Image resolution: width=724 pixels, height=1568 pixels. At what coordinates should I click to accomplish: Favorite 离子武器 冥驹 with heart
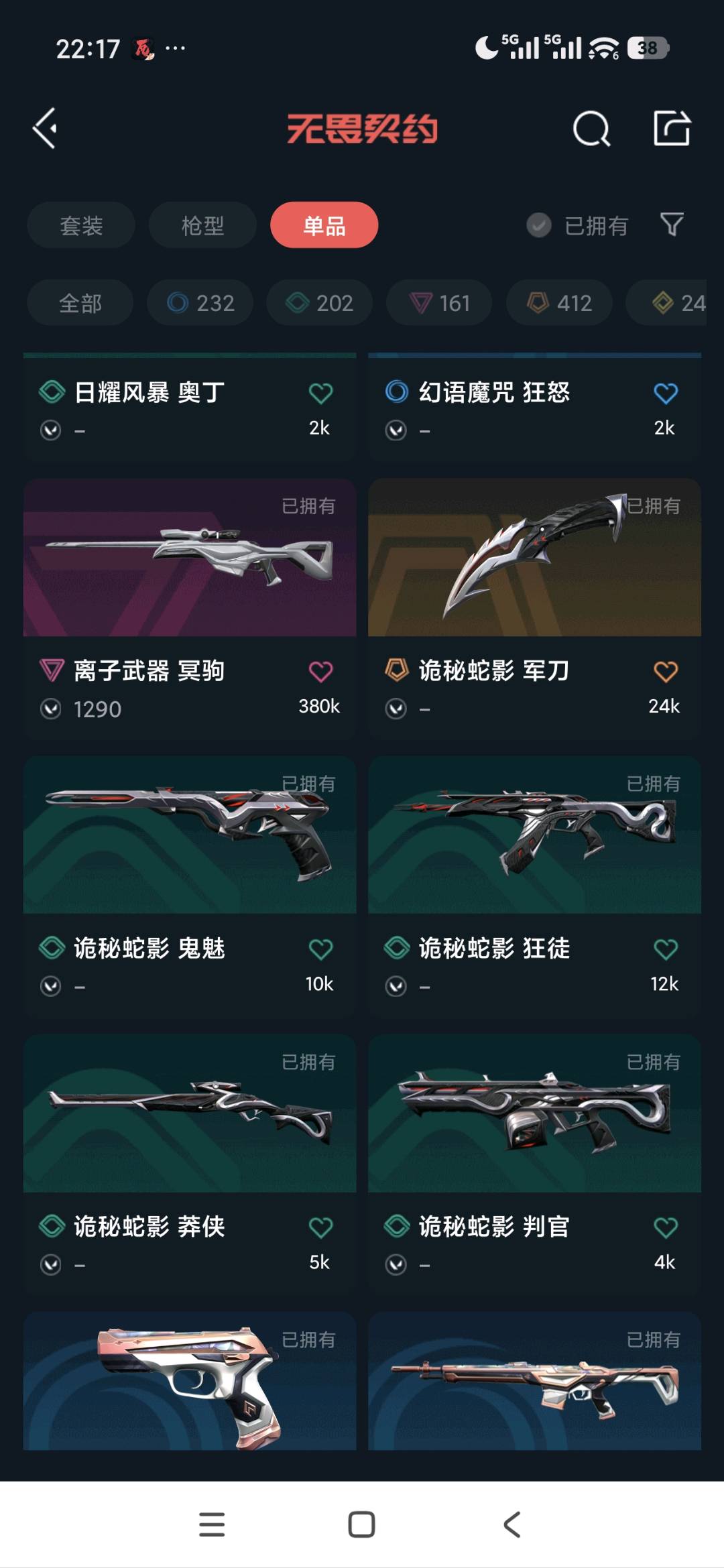320,671
